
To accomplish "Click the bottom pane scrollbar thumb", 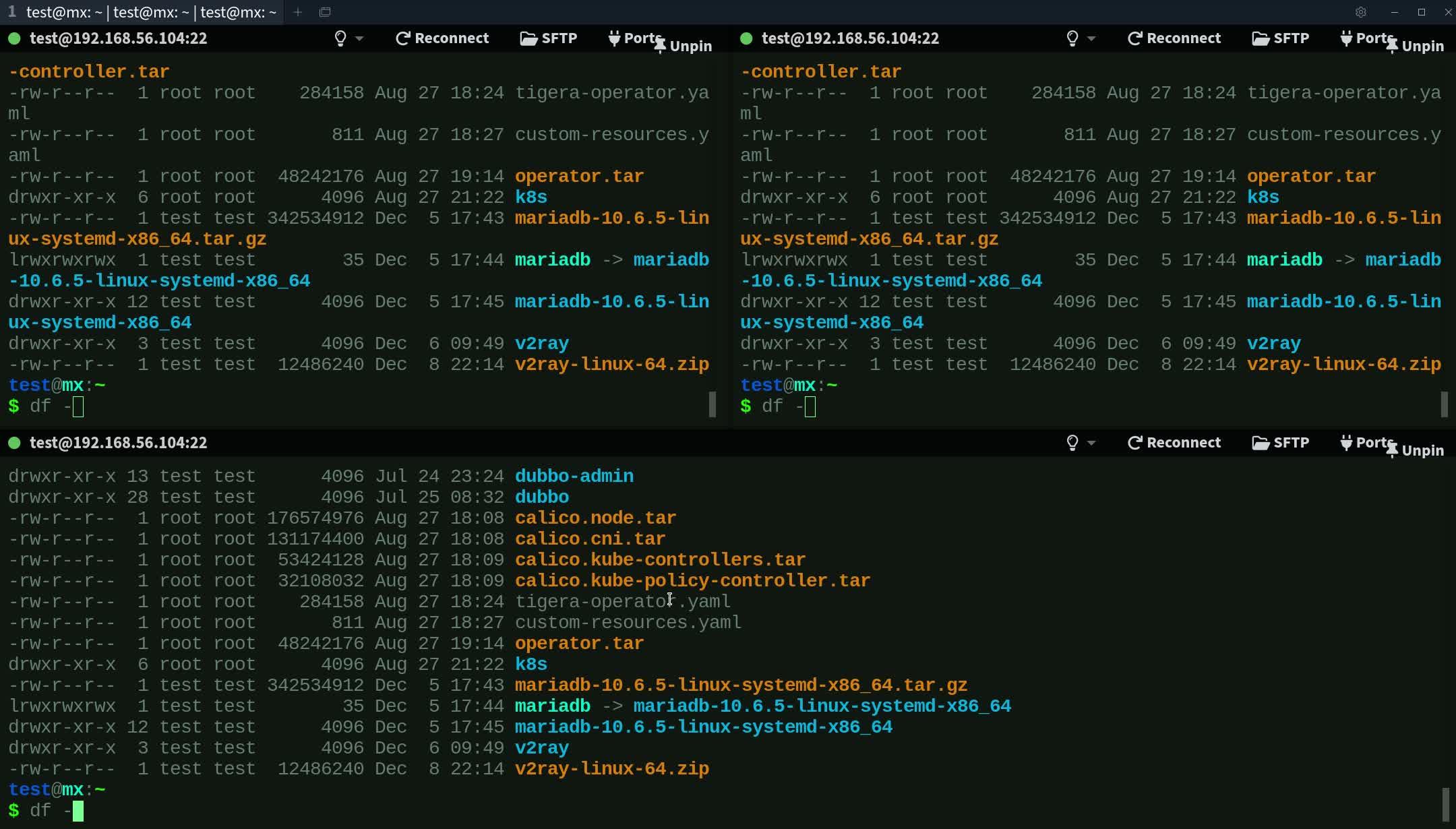I will 1445,803.
